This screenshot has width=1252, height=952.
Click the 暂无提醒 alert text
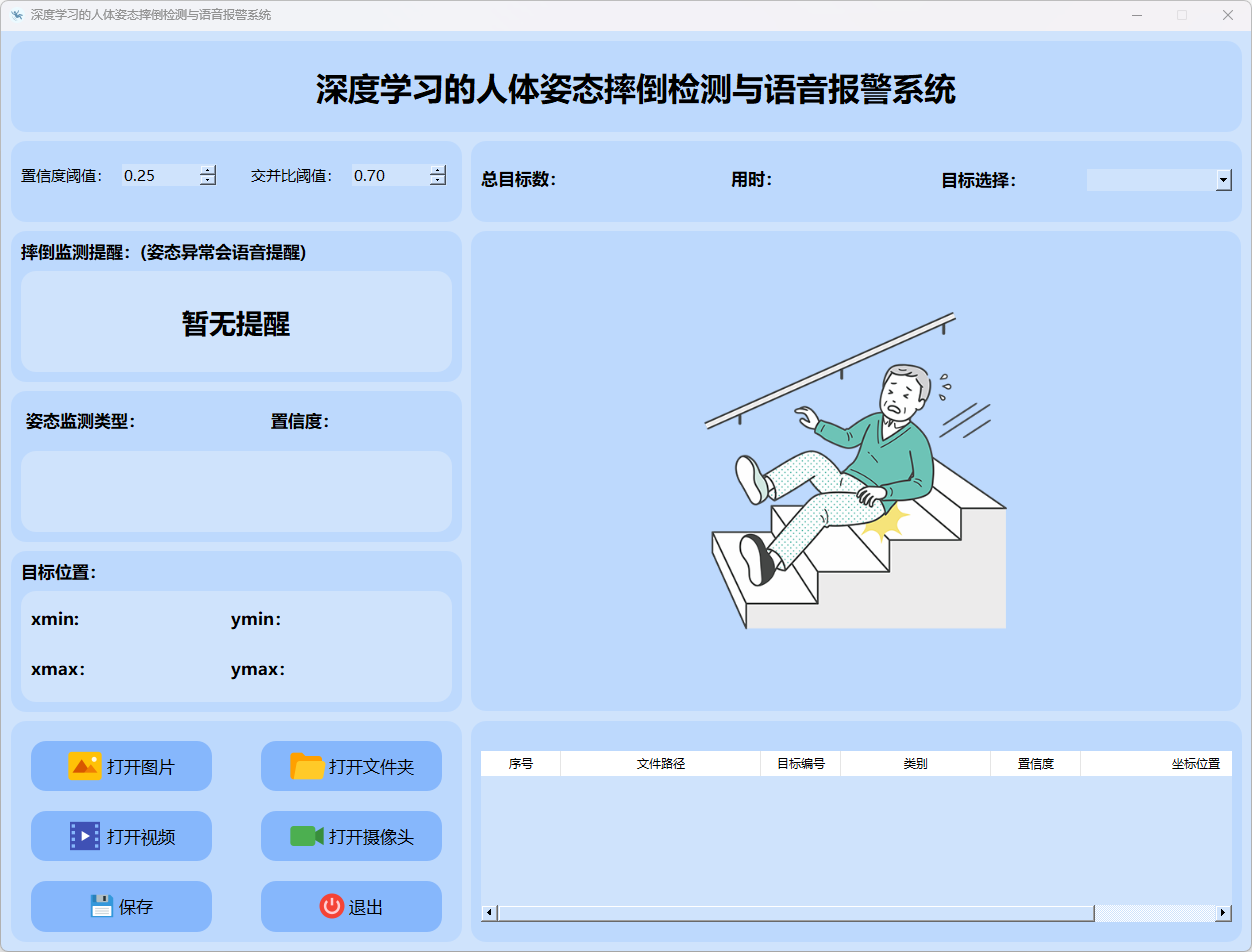[236, 323]
